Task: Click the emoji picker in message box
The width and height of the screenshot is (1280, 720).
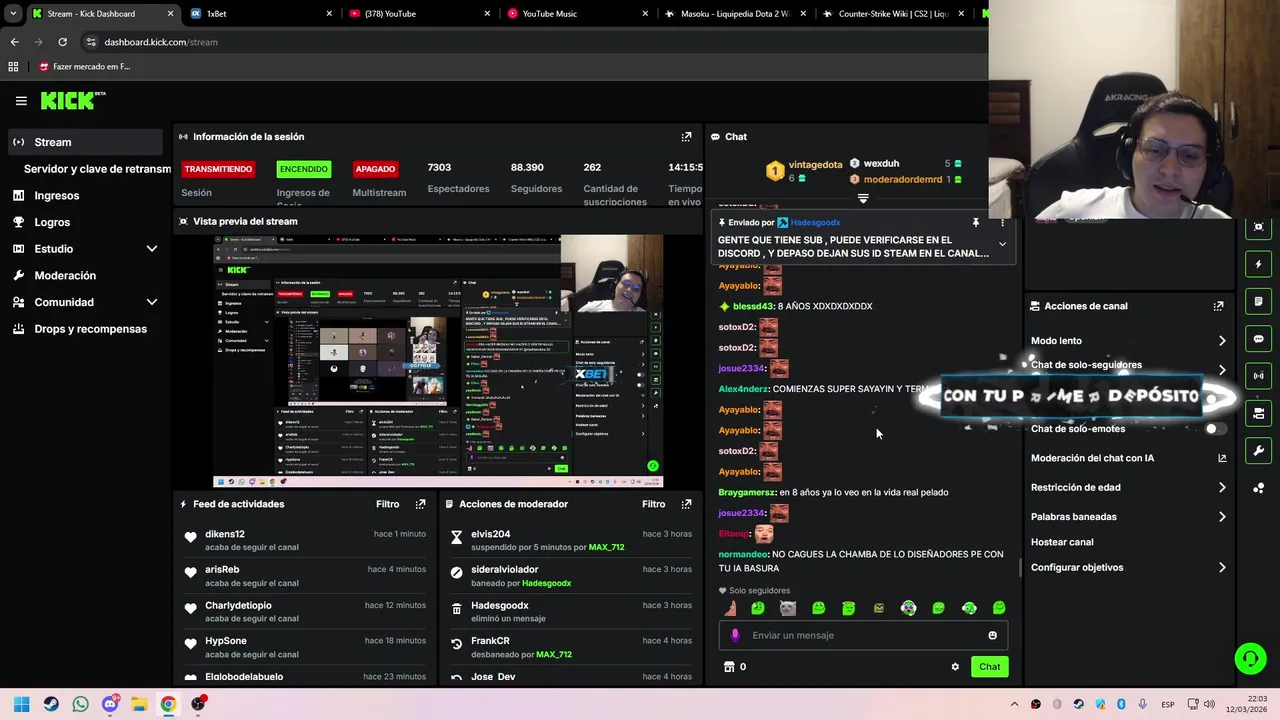Action: pyautogui.click(x=992, y=635)
